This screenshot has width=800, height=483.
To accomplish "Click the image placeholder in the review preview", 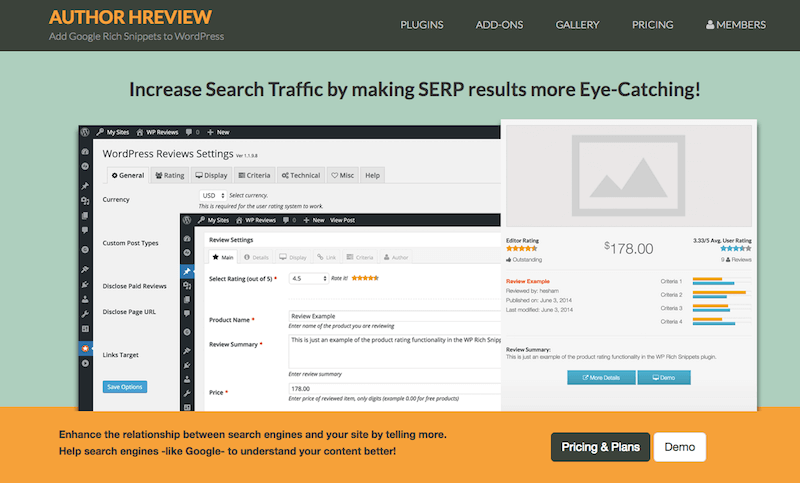I will point(628,176).
